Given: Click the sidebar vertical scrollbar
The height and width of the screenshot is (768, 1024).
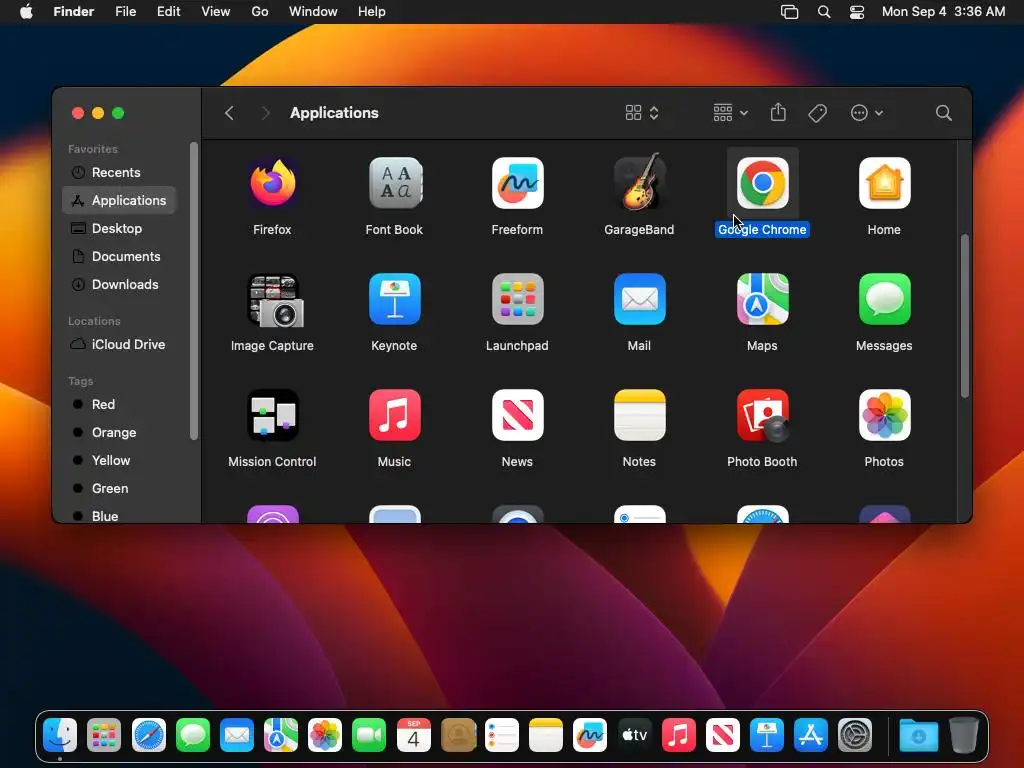Looking at the screenshot, I should [x=193, y=291].
